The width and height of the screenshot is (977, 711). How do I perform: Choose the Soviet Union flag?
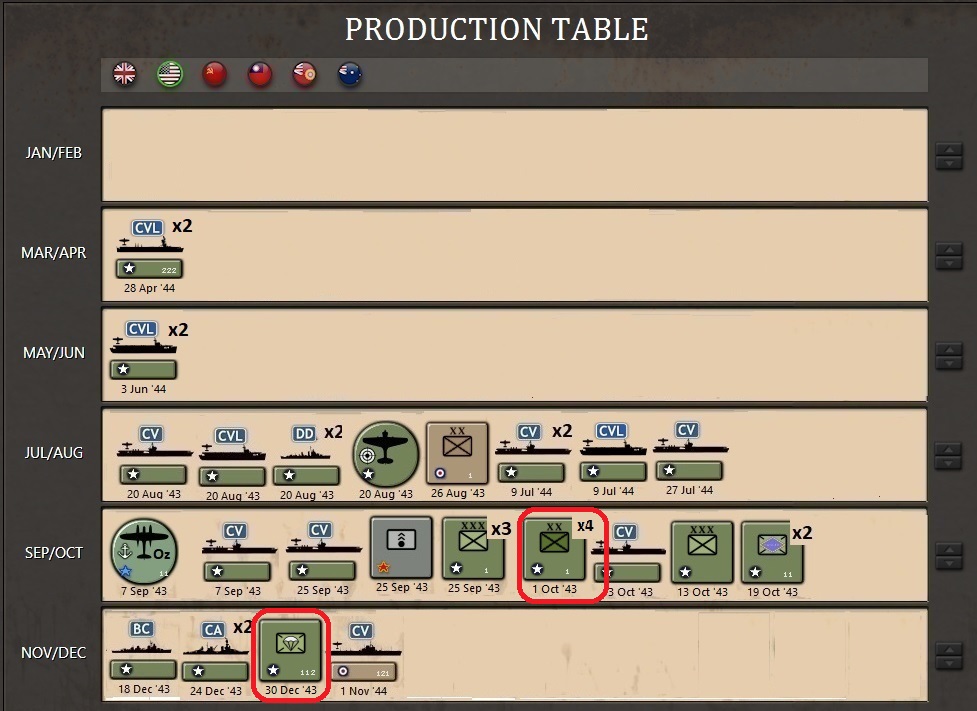[214, 74]
